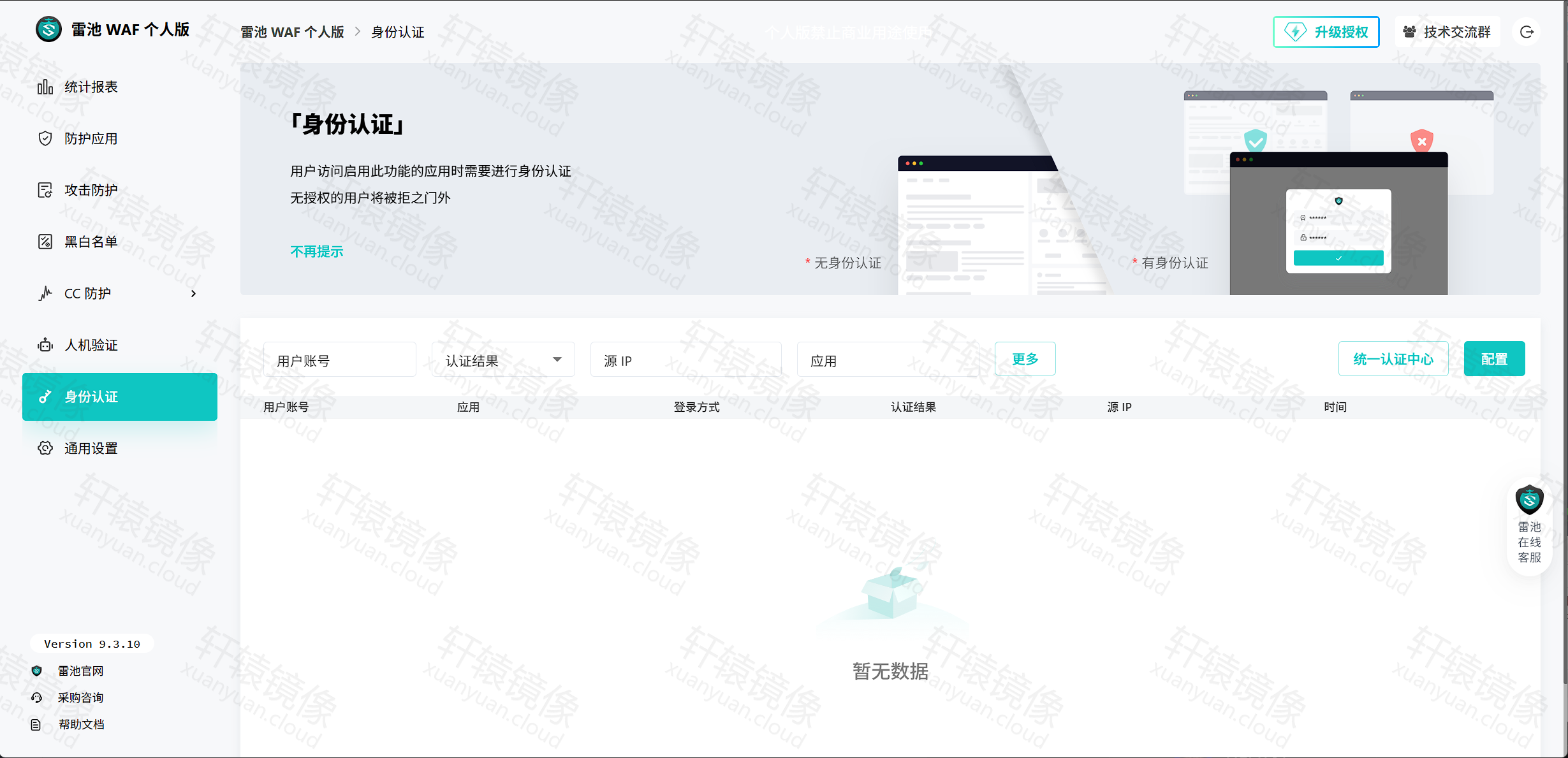Click the Version 9.3.10 label

pyautogui.click(x=92, y=644)
